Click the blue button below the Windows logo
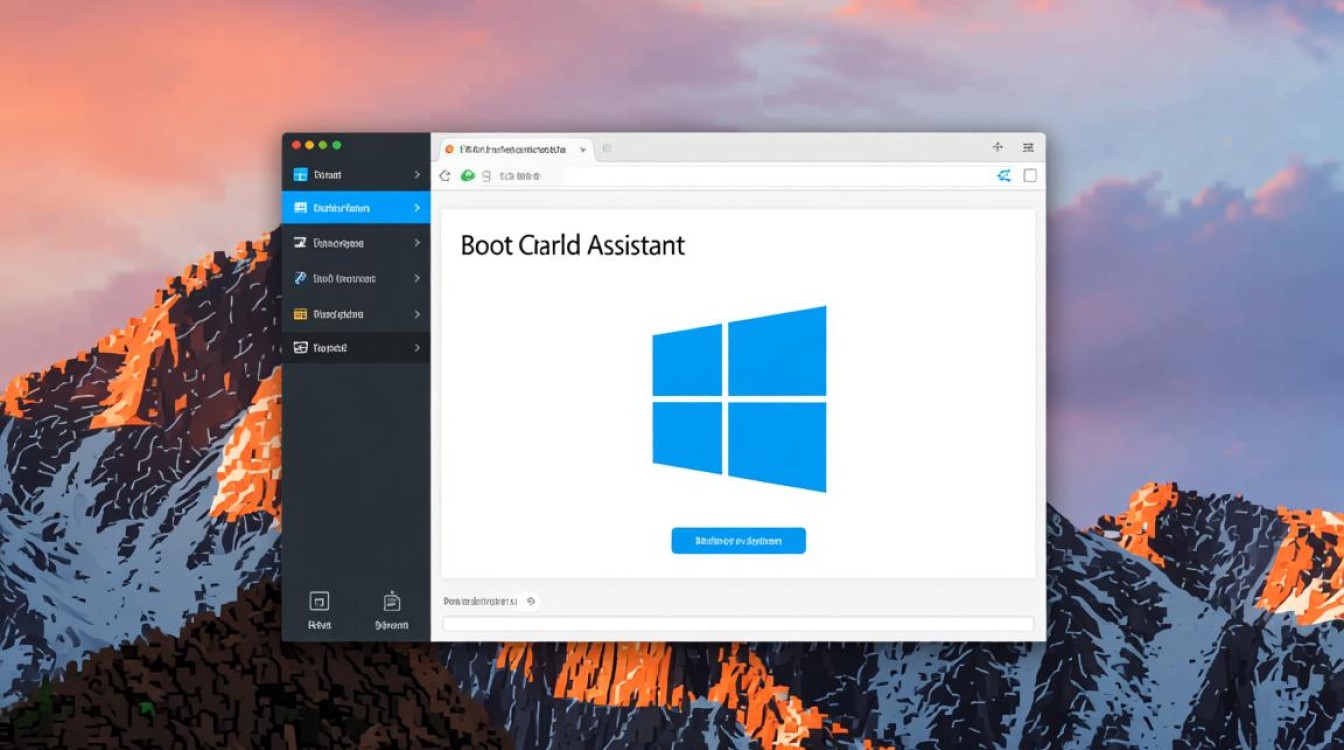This screenshot has height=750, width=1344. (738, 541)
